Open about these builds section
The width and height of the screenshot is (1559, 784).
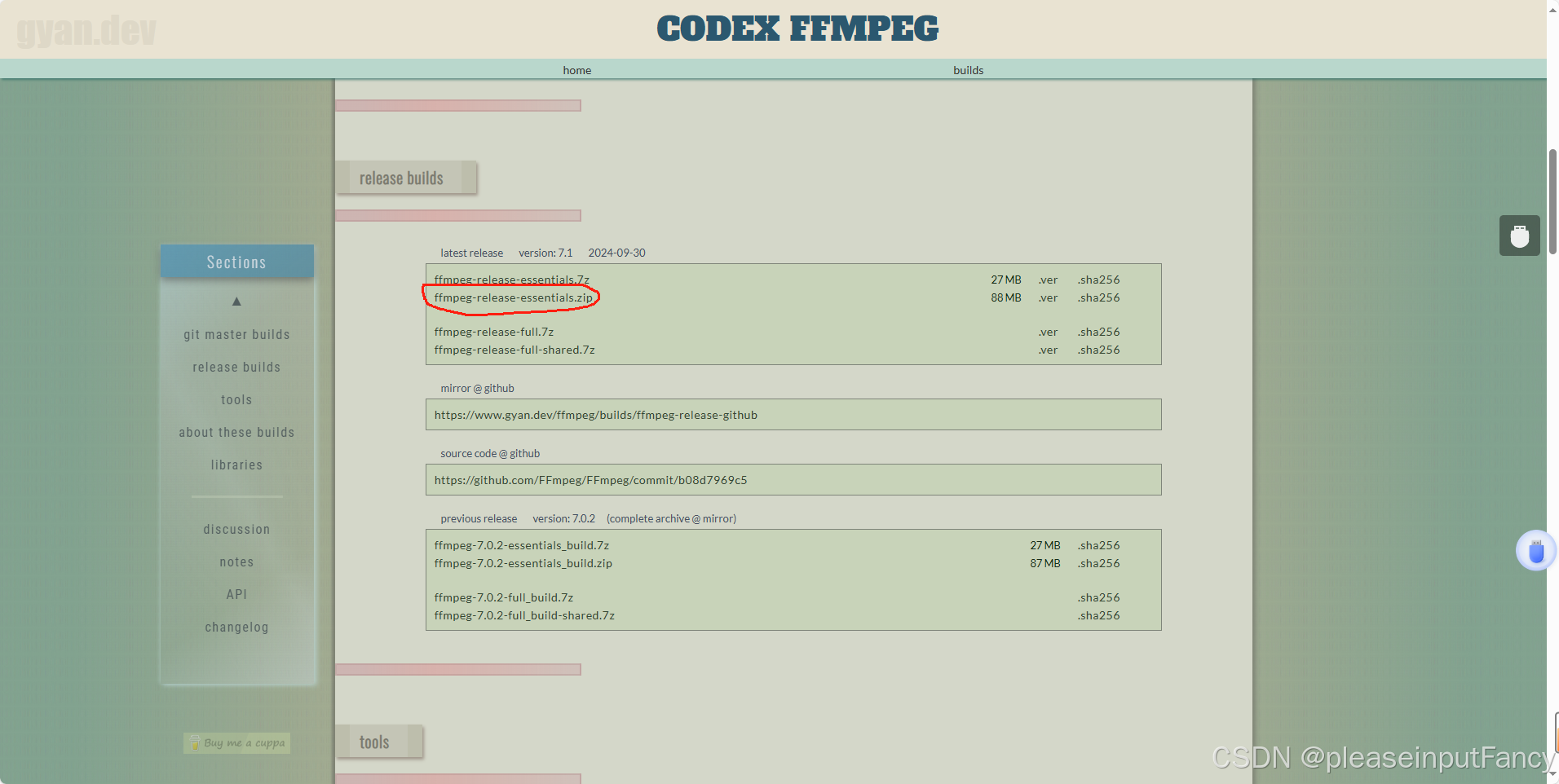(236, 432)
